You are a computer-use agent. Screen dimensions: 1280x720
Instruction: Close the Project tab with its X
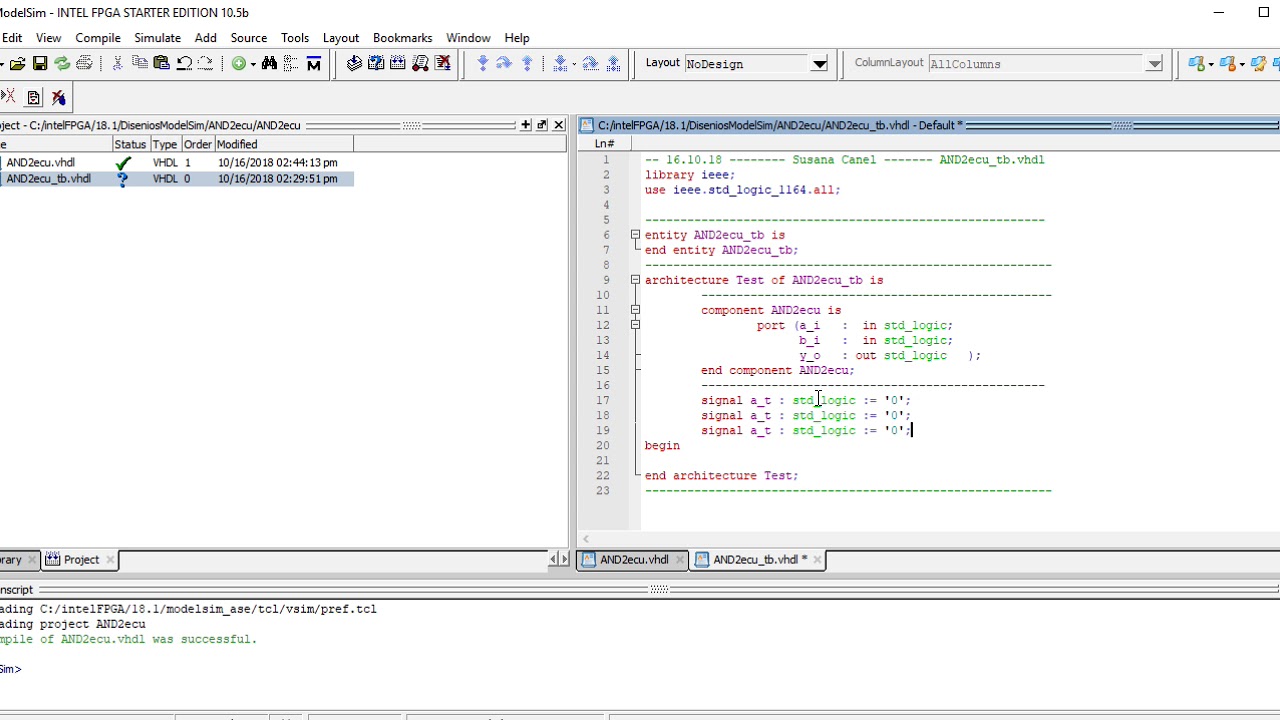click(110, 560)
